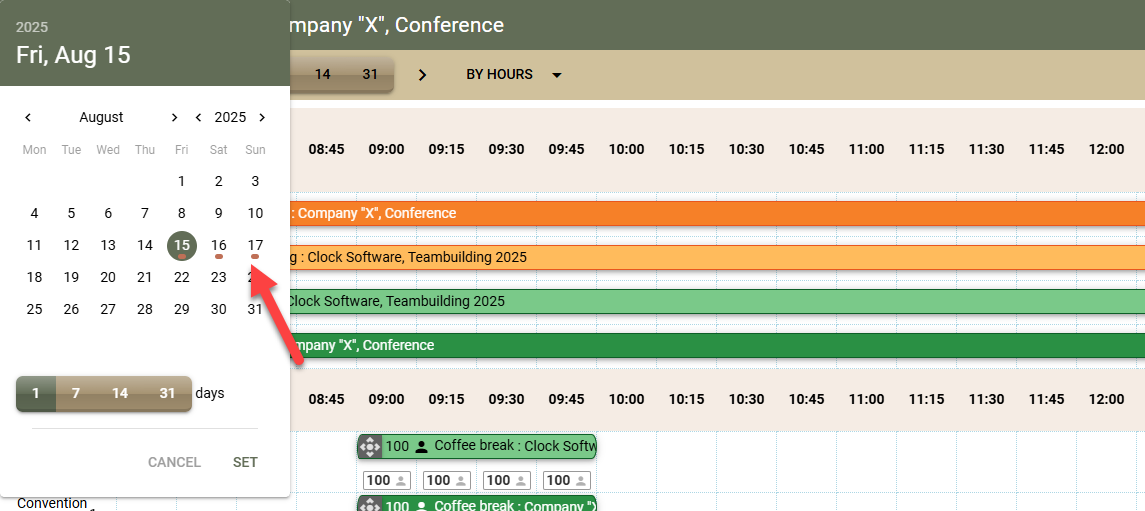Viewport: 1145px width, 511px height.
Task: Go to next year after 2025
Action: point(262,118)
